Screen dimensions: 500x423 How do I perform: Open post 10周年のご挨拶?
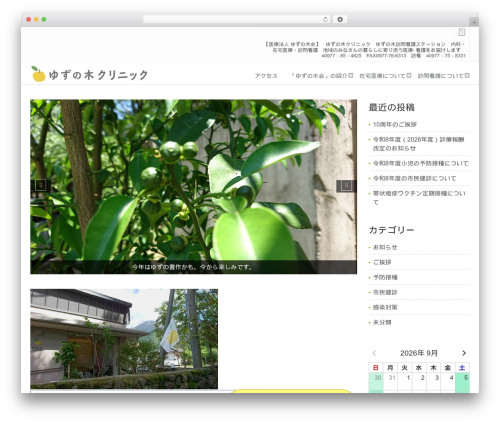tap(395, 124)
